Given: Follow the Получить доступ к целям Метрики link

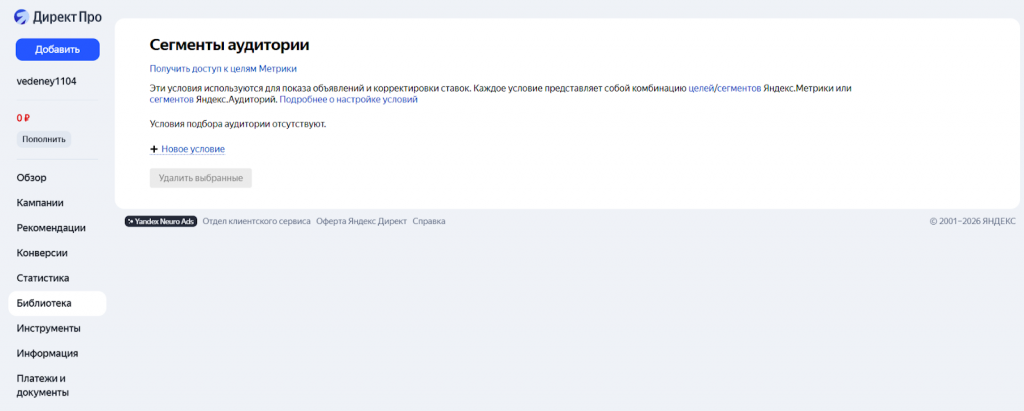Looking at the screenshot, I should pos(223,69).
